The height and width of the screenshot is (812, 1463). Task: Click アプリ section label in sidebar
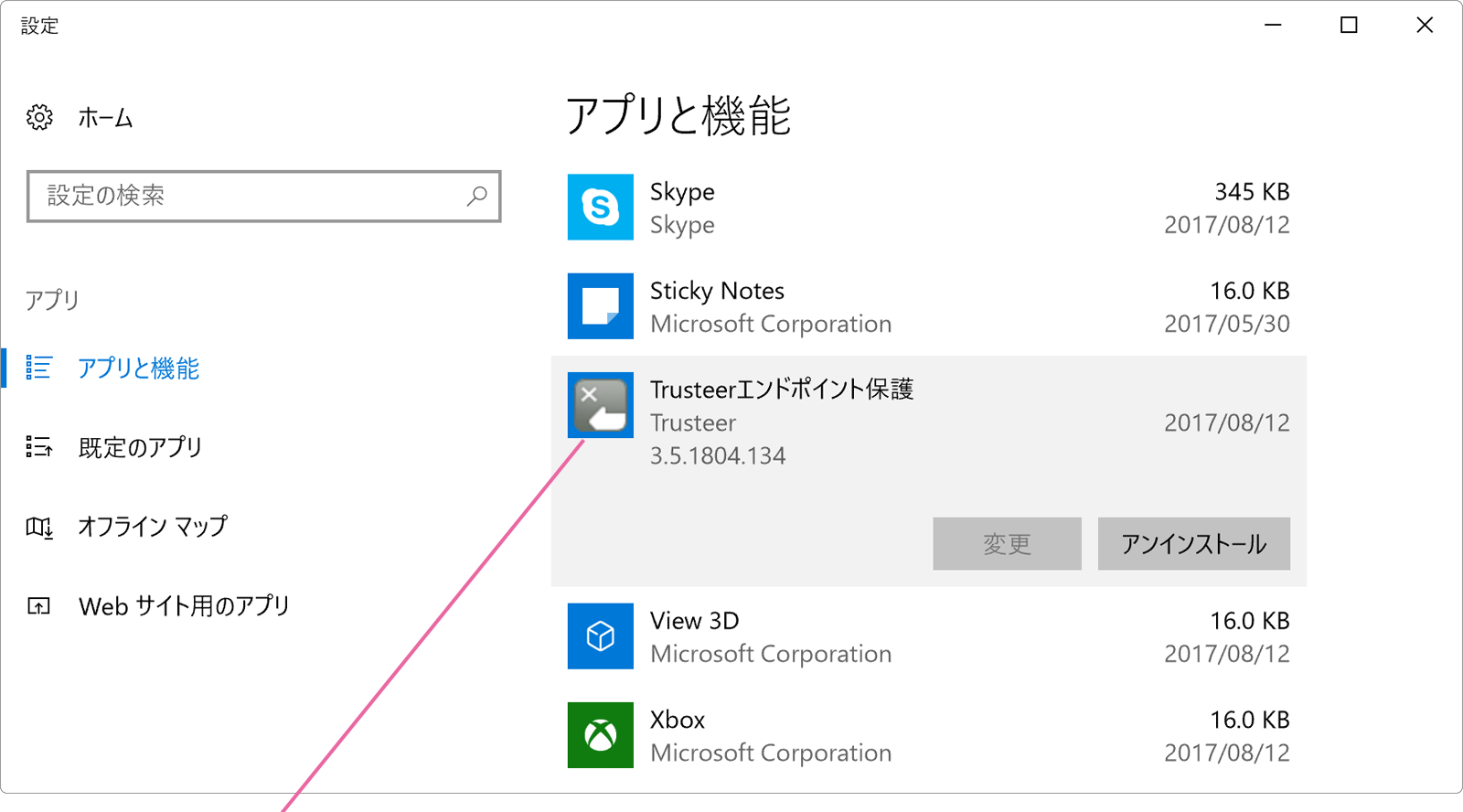[52, 300]
